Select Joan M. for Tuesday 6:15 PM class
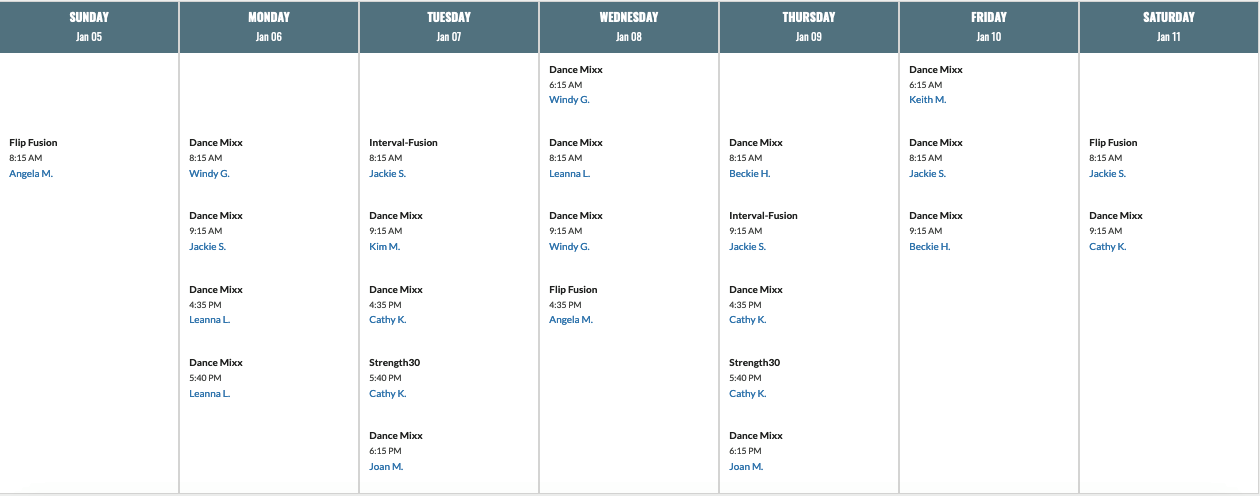Viewport: 1260px width, 496px height. click(386, 466)
